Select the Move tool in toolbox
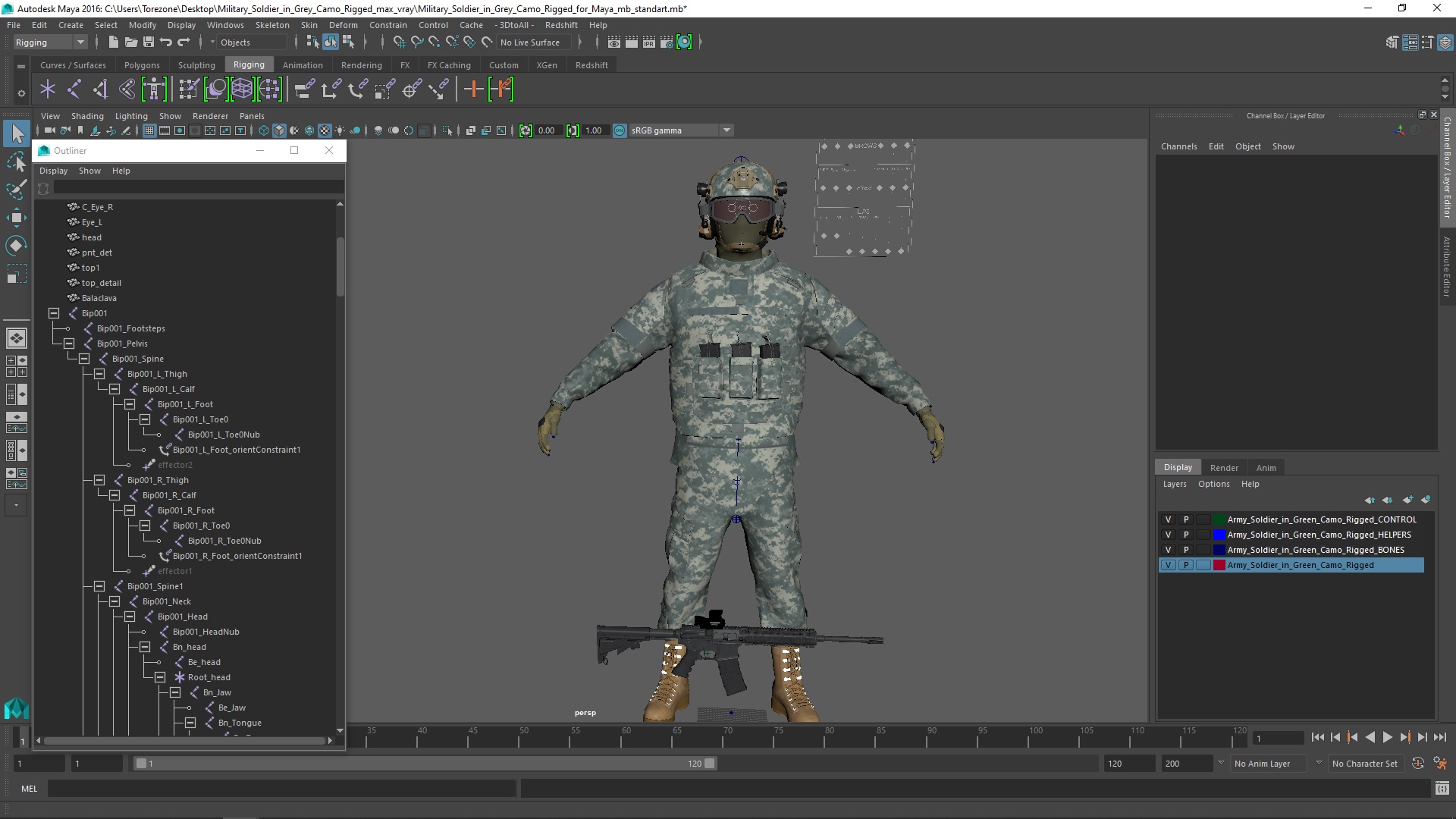The image size is (1456, 819). (x=16, y=218)
